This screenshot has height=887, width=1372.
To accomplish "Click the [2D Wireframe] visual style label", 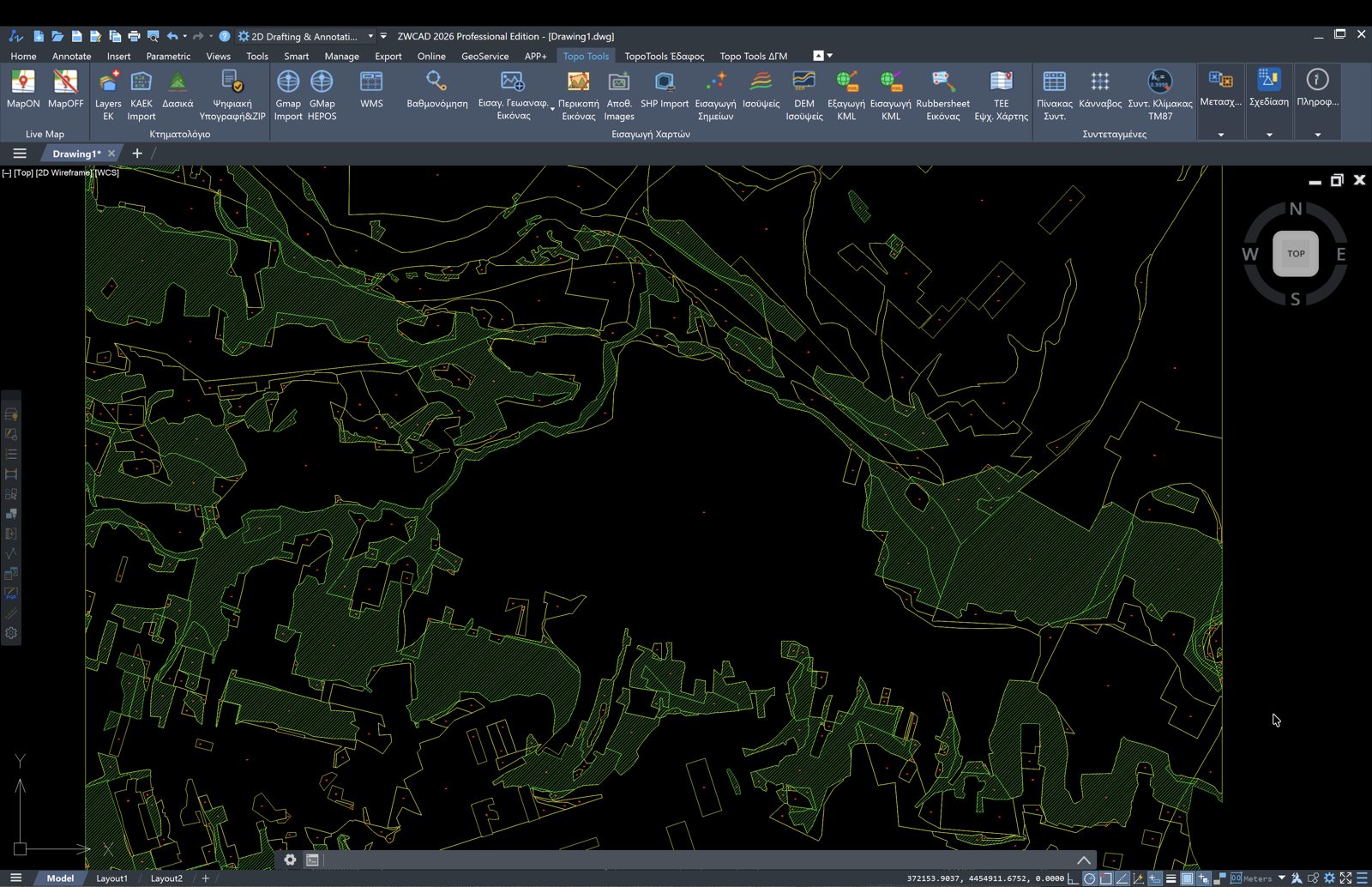I will (64, 172).
